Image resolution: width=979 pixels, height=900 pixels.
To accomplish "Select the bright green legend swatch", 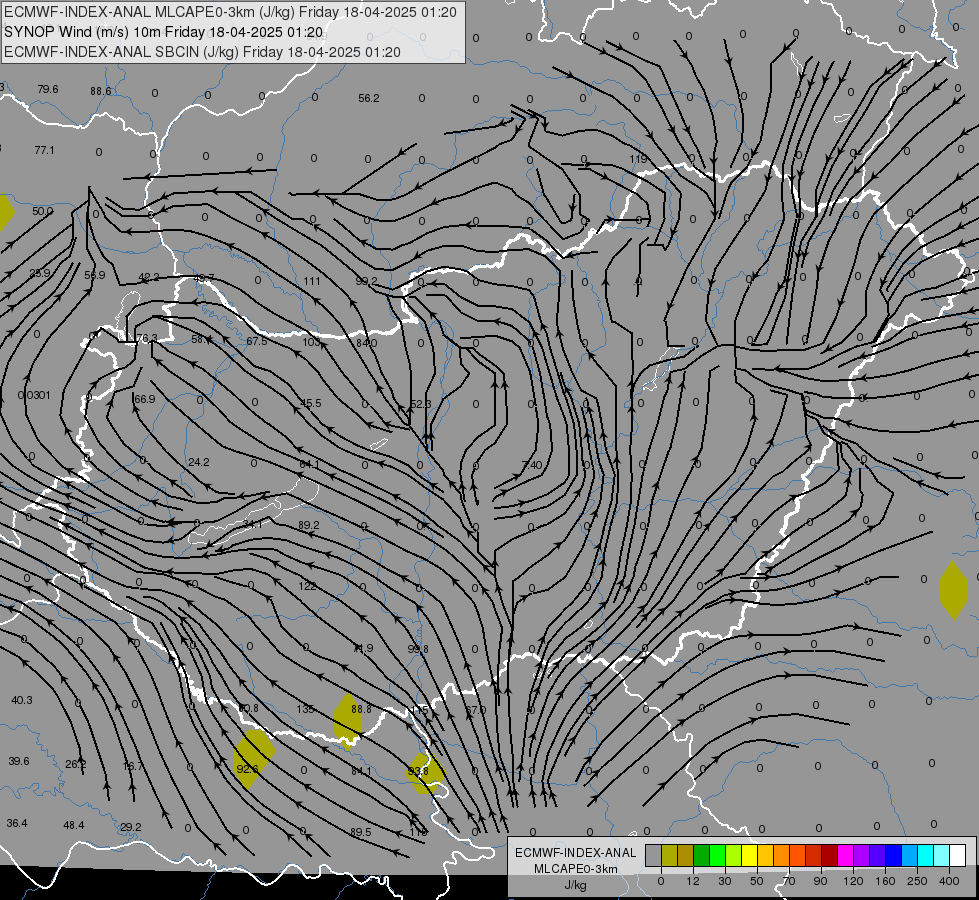I will pyautogui.click(x=717, y=855).
